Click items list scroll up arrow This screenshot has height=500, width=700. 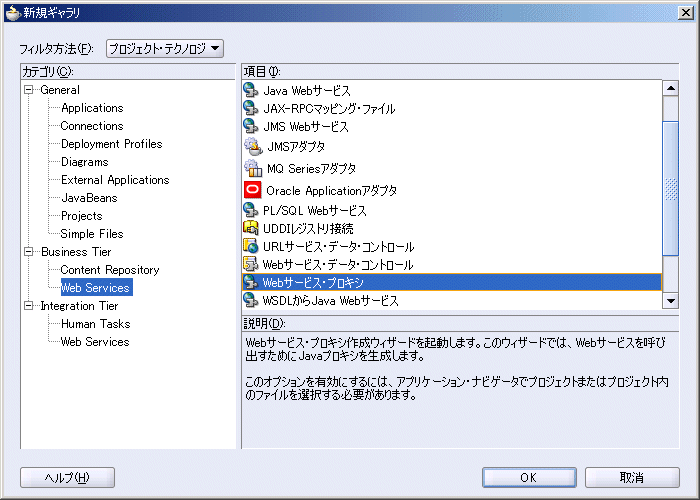click(671, 88)
